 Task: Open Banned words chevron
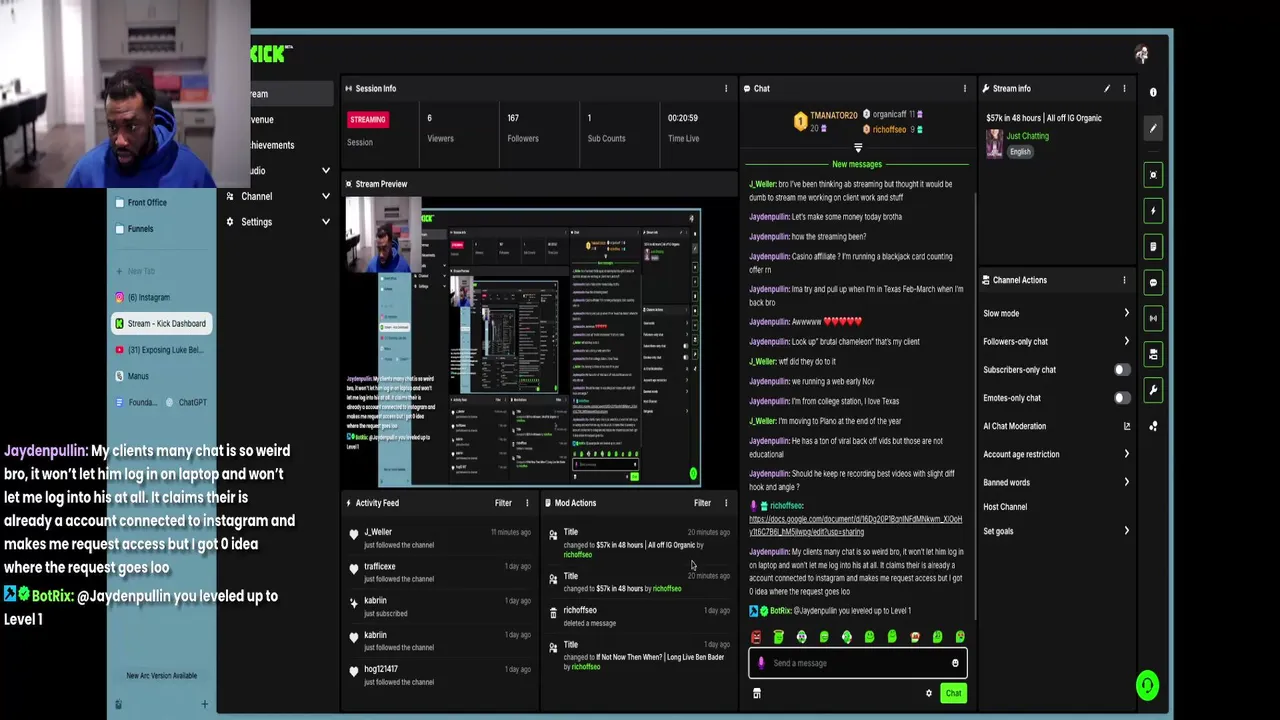[1127, 482]
